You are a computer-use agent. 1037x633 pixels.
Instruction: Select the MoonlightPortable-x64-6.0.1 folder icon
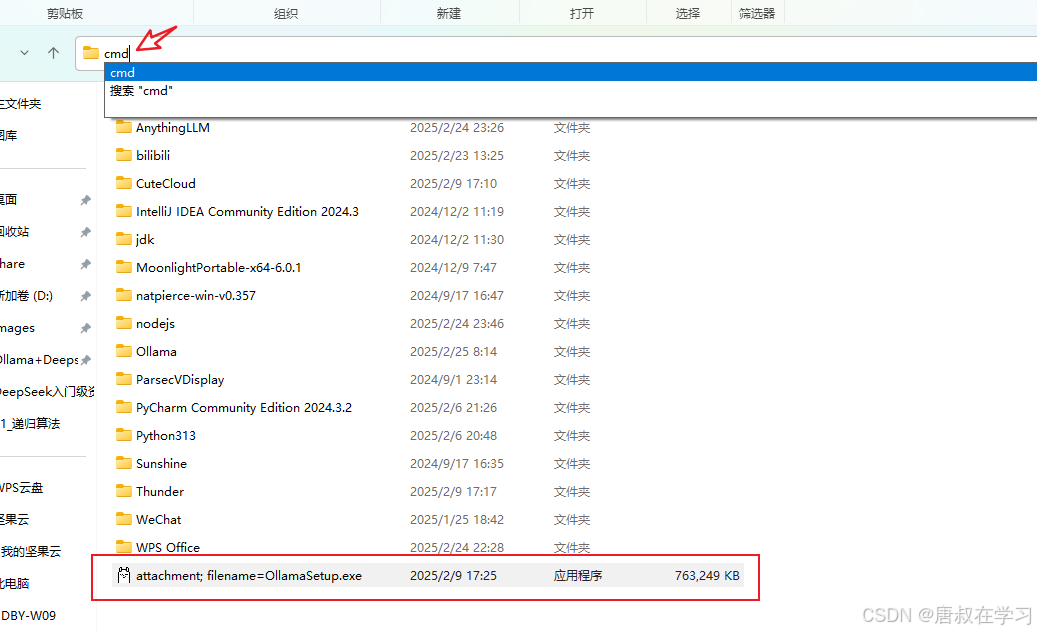click(124, 267)
